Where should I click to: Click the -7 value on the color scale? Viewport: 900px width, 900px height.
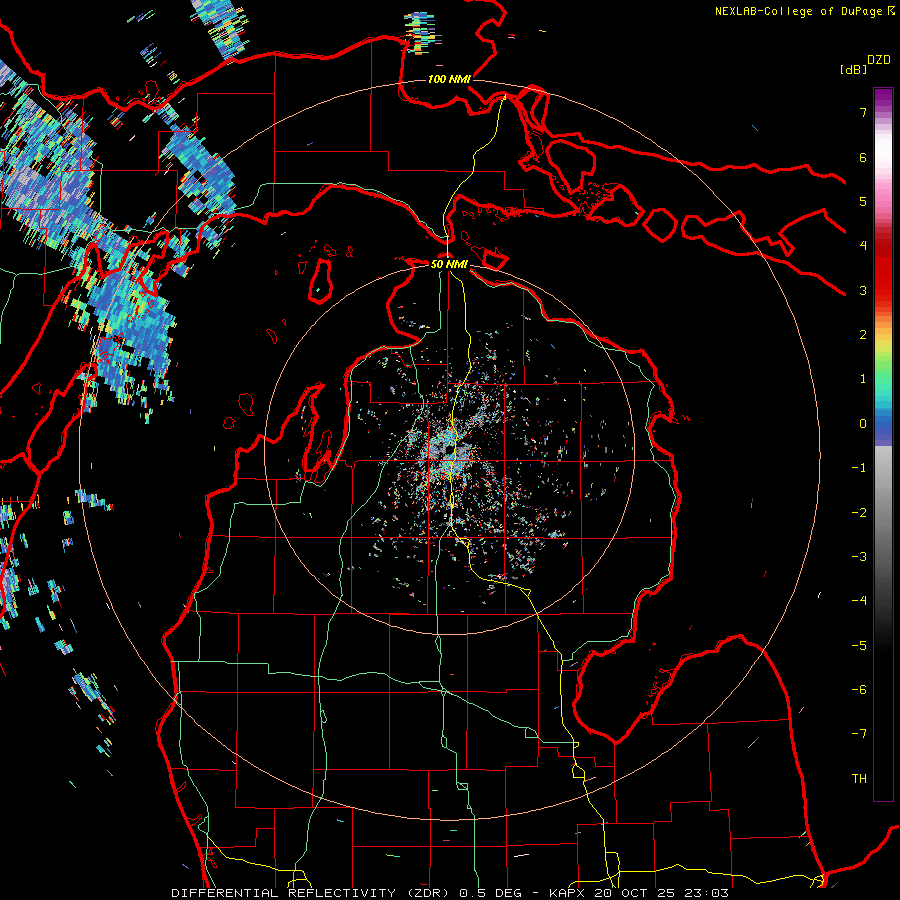[x=859, y=734]
